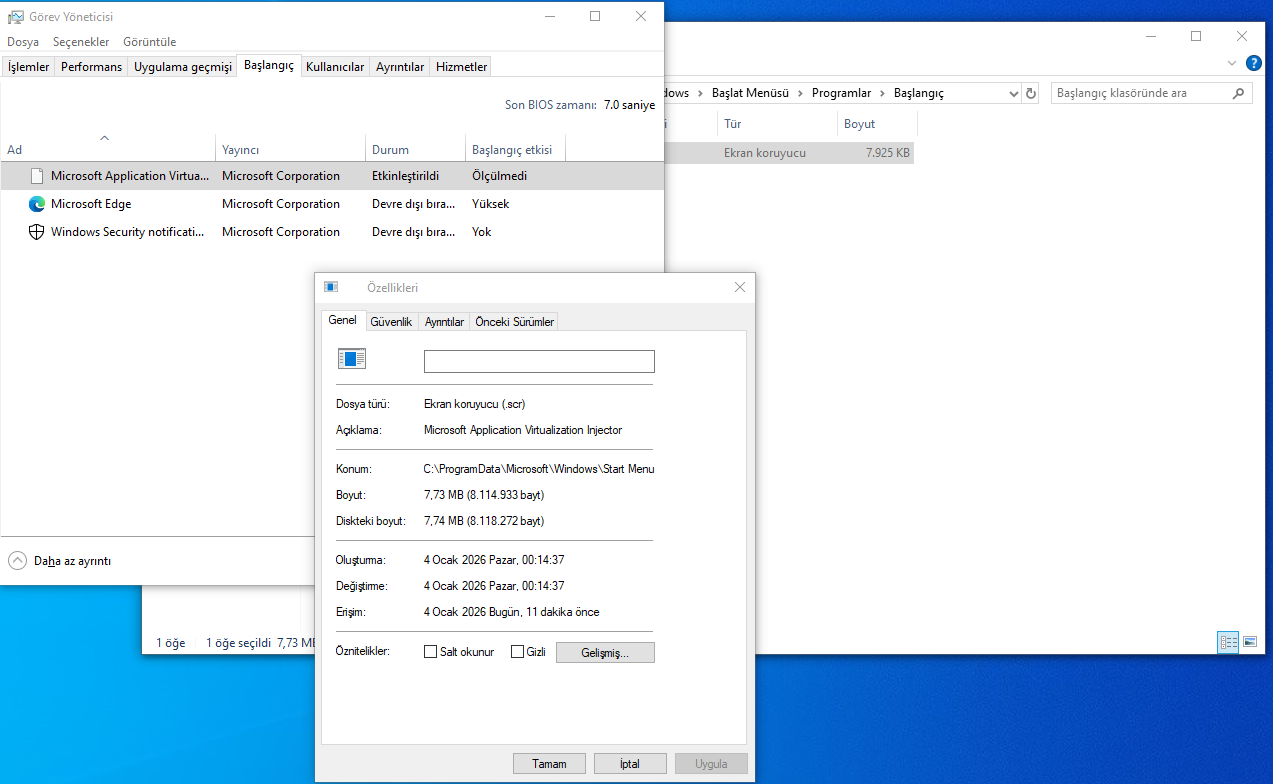
Task: Click the Microsoft Edge icon in startup list
Action: [x=37, y=204]
